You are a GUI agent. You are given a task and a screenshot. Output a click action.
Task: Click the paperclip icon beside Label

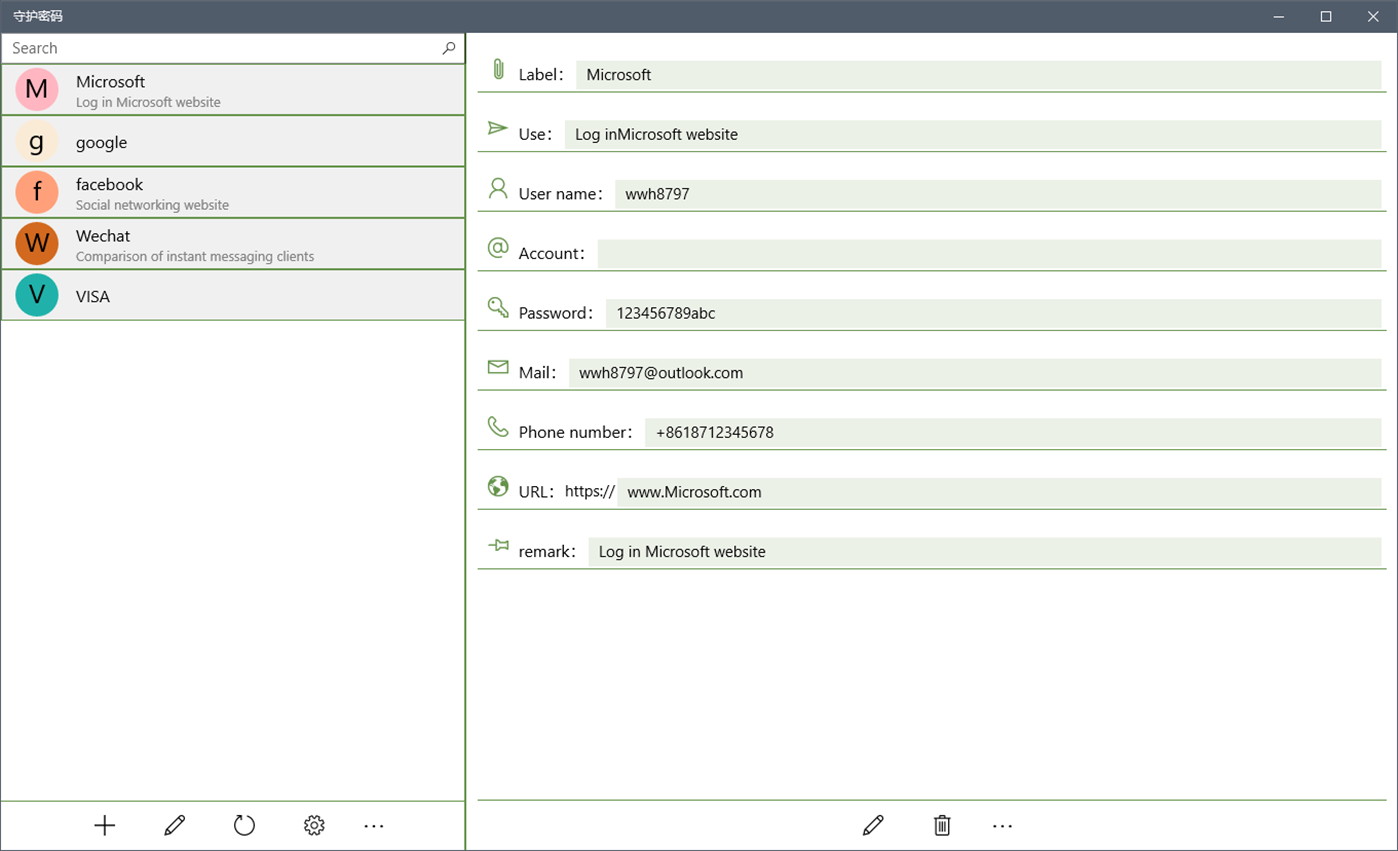point(498,70)
